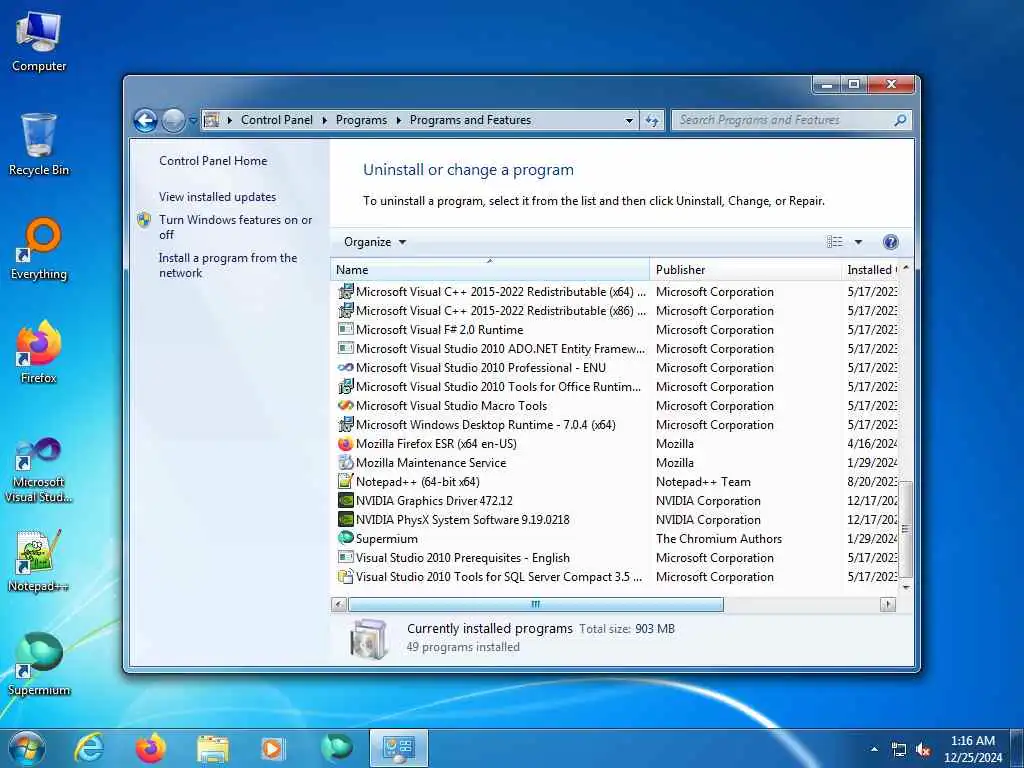Screen dimensions: 1024x768
Task: Click vertical scrollbar down arrow
Action: point(906,586)
